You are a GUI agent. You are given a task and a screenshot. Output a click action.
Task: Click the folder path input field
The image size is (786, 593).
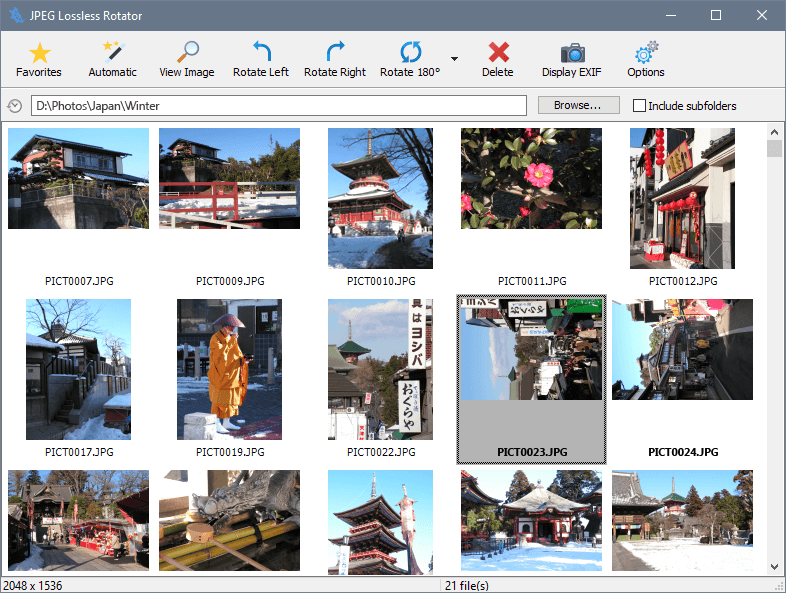[x=280, y=106]
